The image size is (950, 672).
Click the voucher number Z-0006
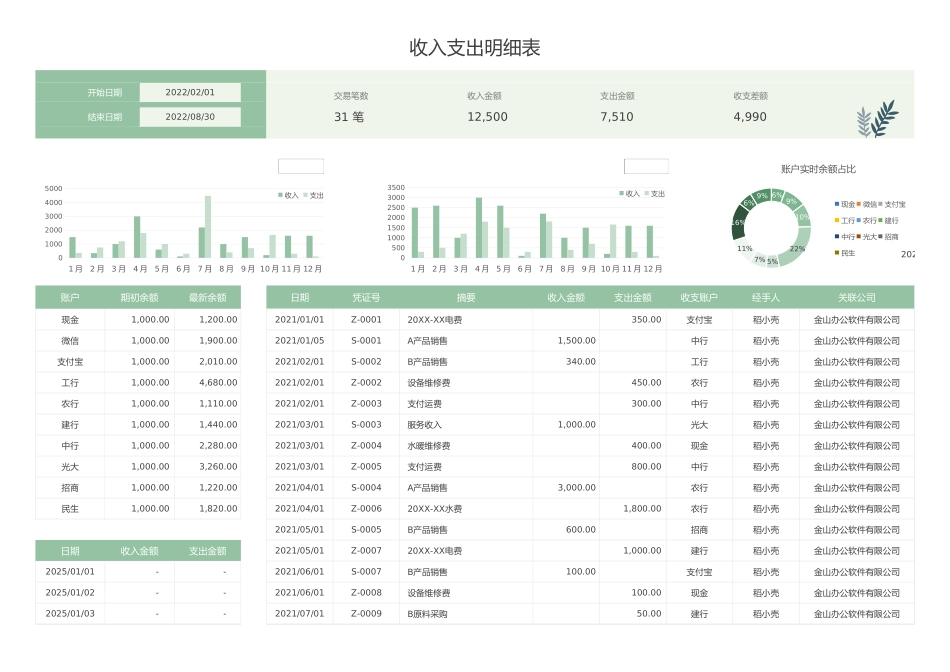366,509
